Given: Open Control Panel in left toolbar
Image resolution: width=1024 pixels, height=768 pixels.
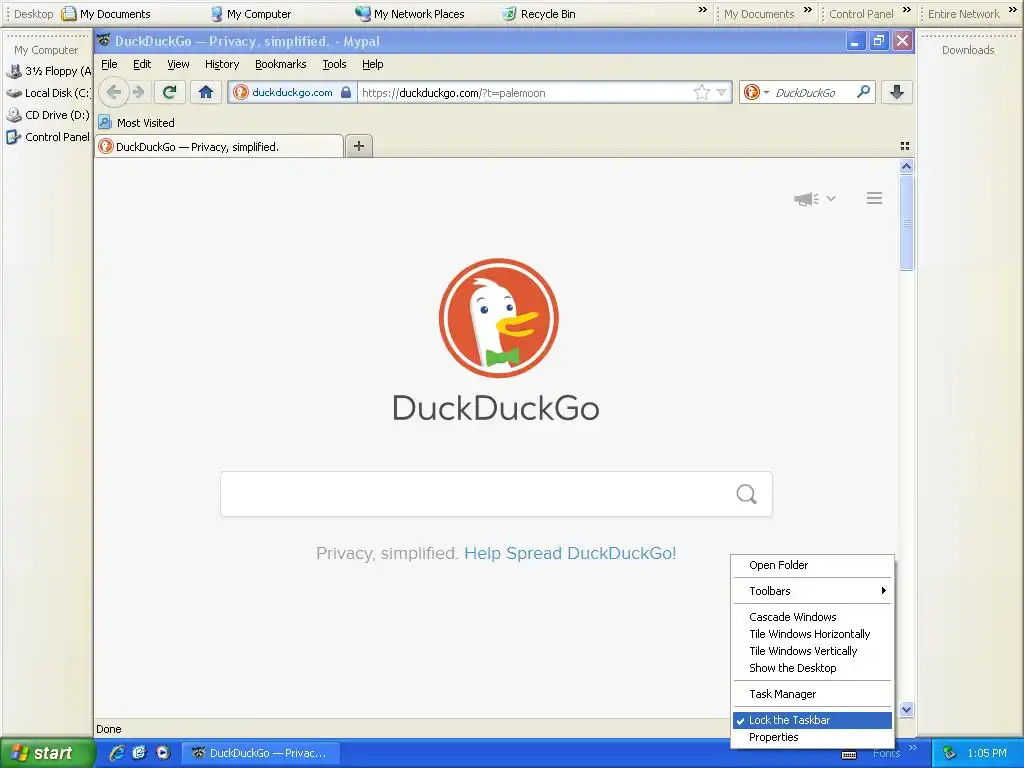Looking at the screenshot, I should (48, 137).
